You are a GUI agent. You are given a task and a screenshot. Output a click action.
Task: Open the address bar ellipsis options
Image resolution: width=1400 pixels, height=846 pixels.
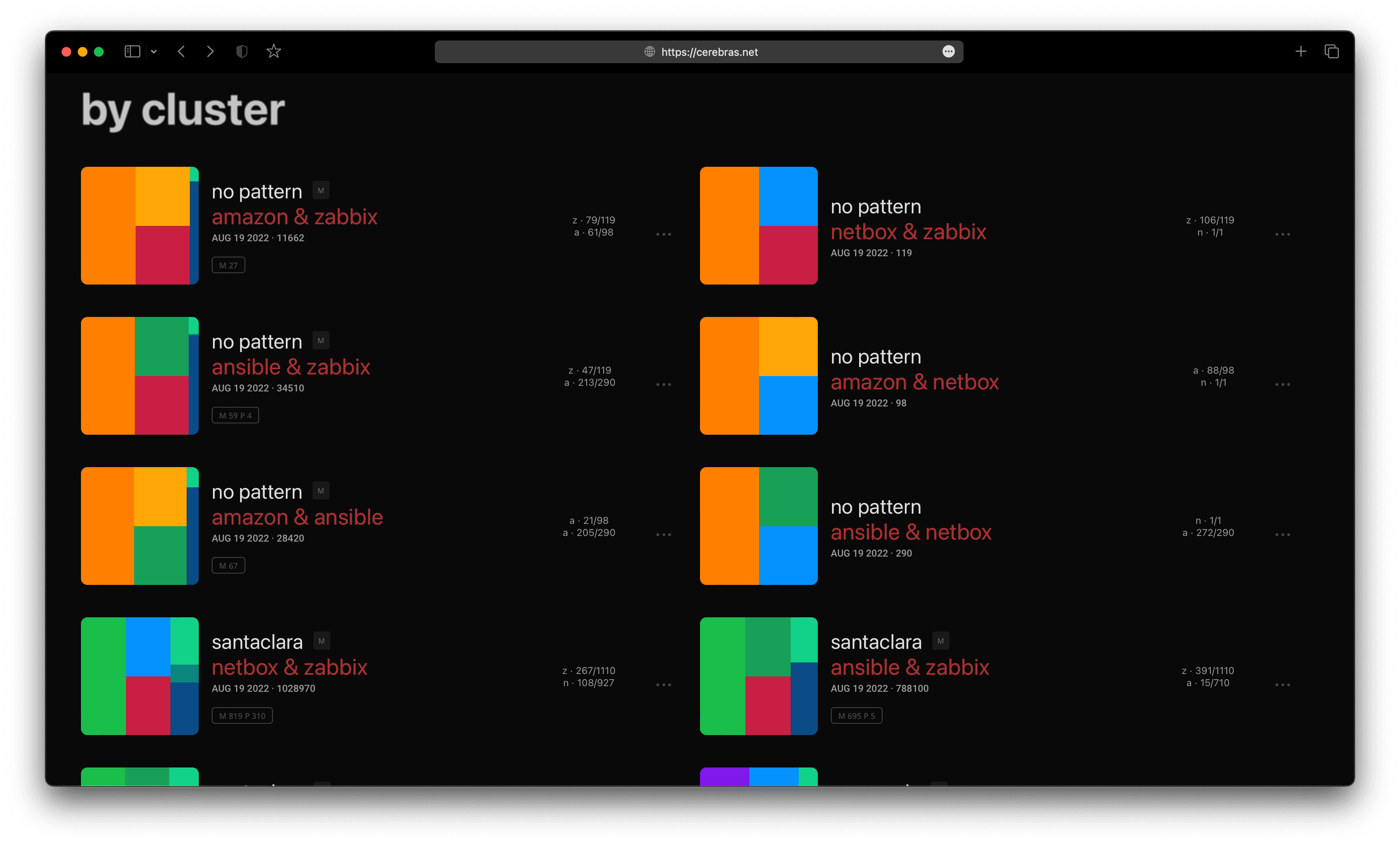[x=948, y=52]
